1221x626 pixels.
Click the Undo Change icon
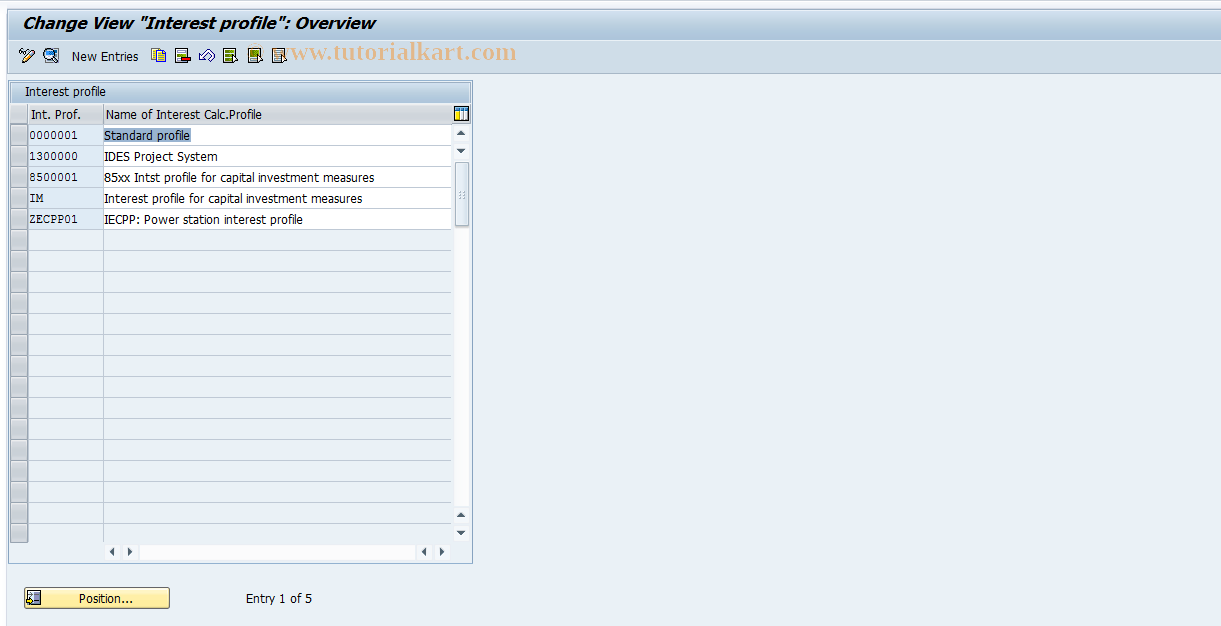(206, 56)
